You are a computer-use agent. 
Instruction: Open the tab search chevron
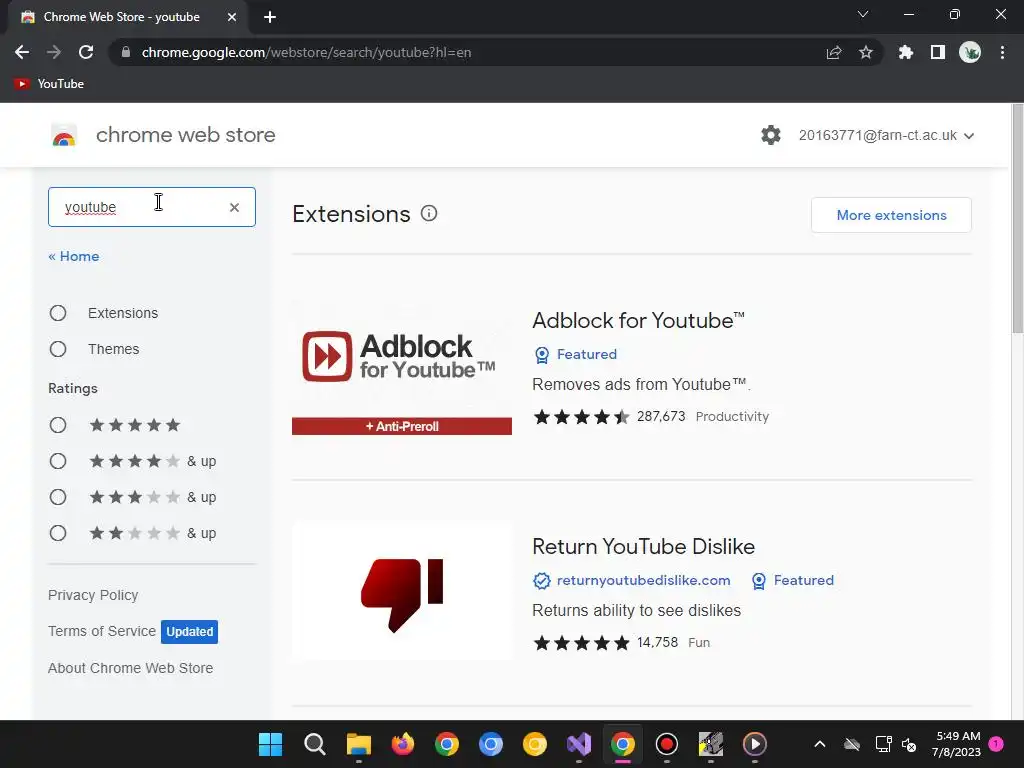coord(863,14)
